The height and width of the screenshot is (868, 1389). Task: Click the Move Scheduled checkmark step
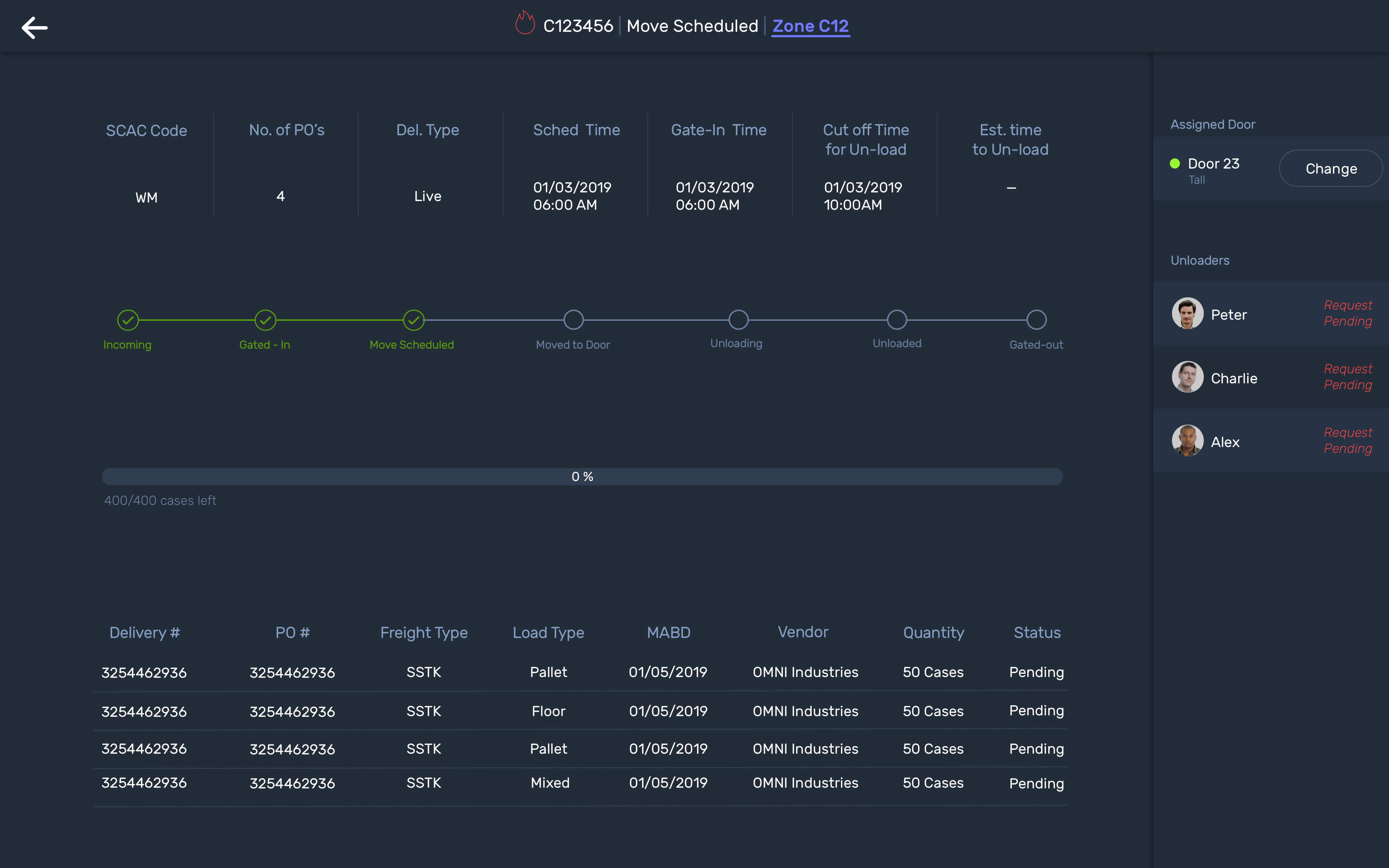coord(413,320)
